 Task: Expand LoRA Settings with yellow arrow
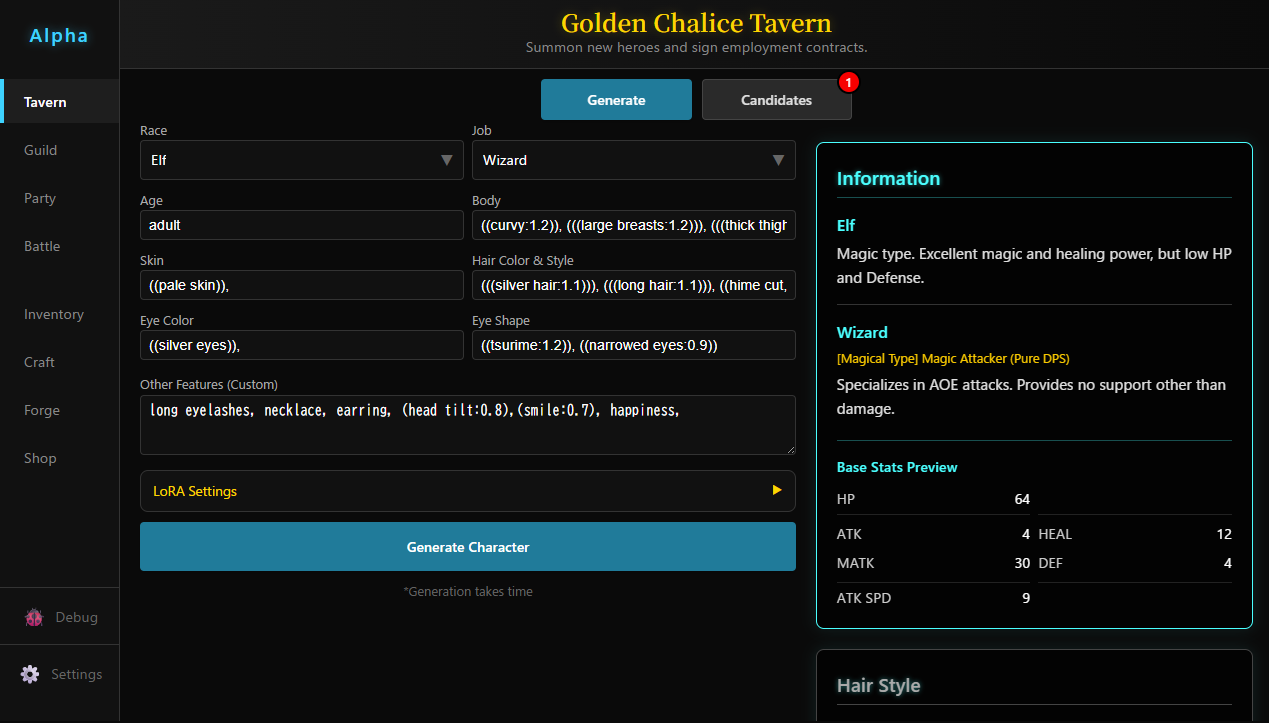click(x=777, y=490)
